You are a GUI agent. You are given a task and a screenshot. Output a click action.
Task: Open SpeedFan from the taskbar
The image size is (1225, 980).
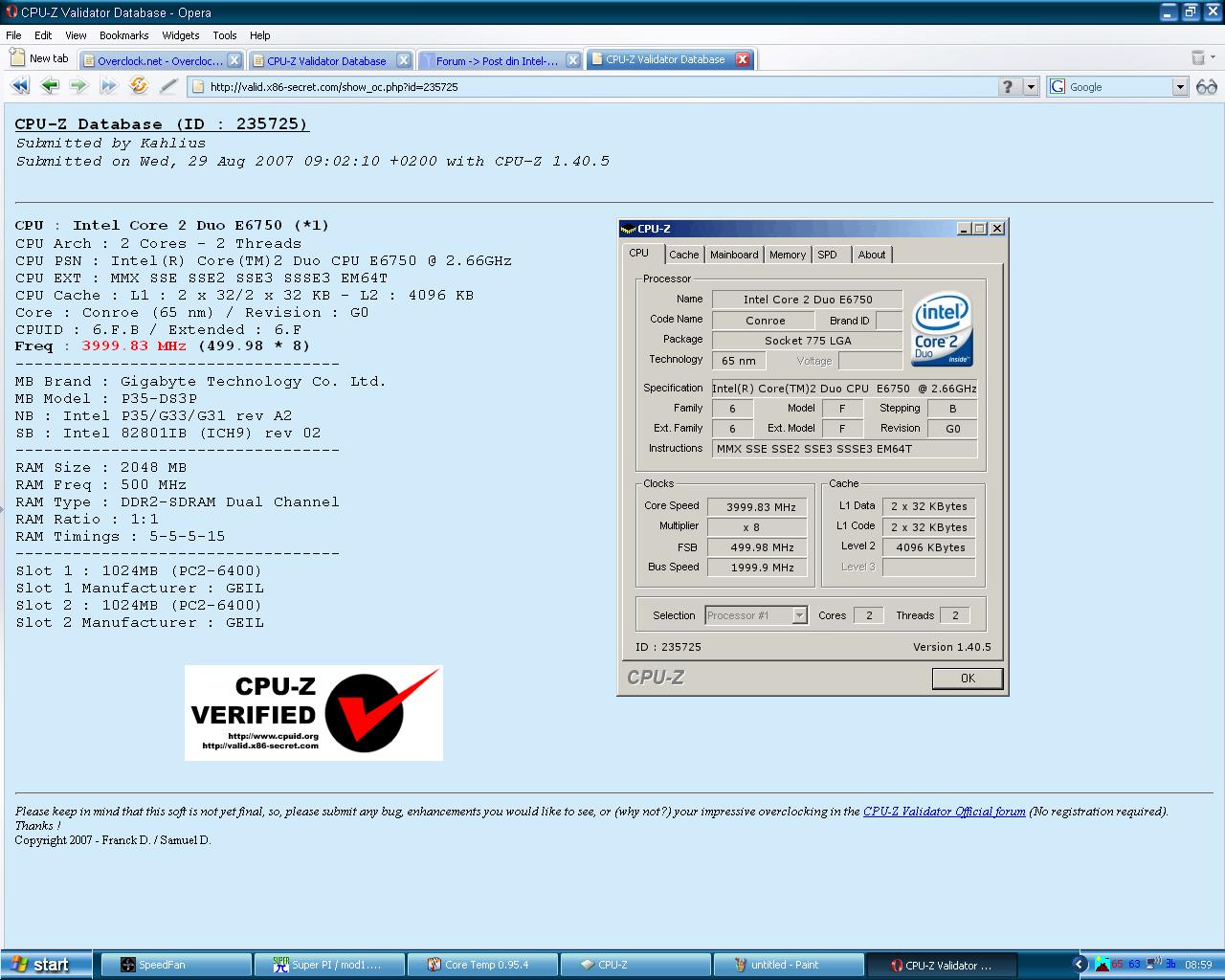(x=175, y=965)
